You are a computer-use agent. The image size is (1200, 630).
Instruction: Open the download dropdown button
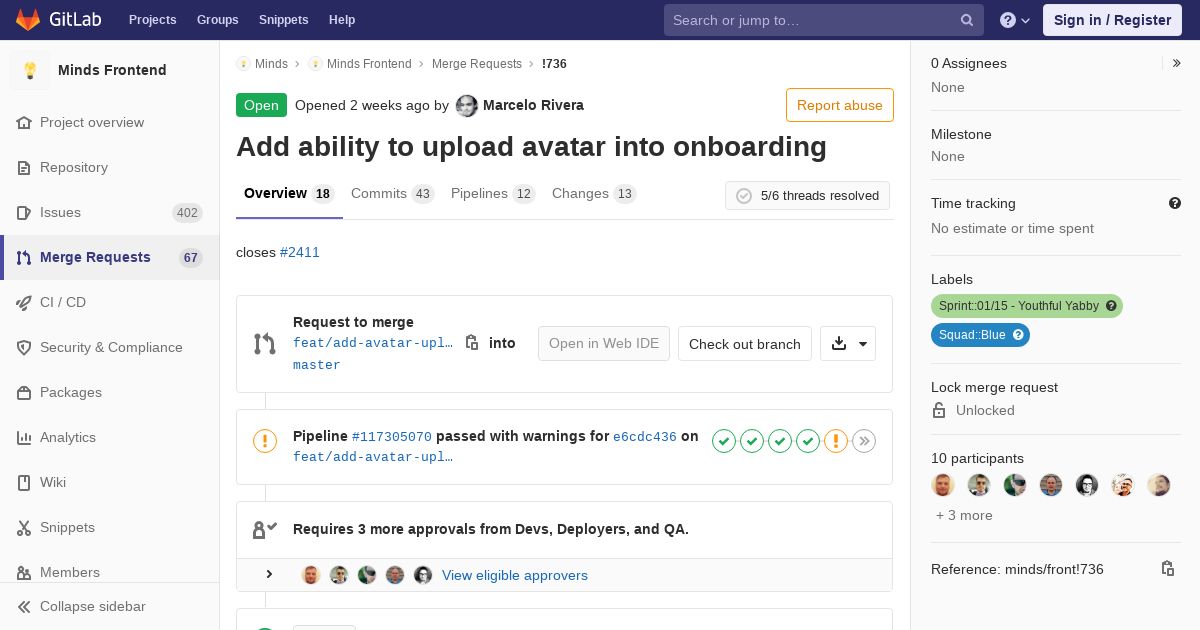pos(848,343)
